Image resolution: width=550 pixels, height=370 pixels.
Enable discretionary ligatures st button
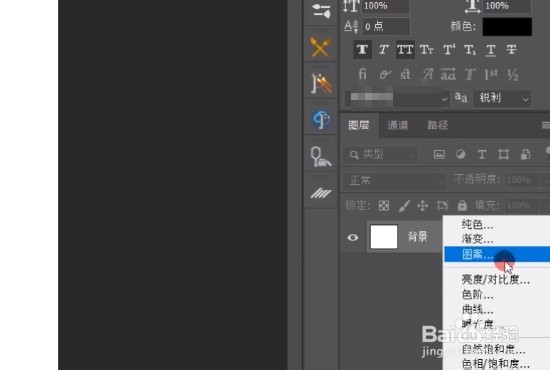coord(405,74)
